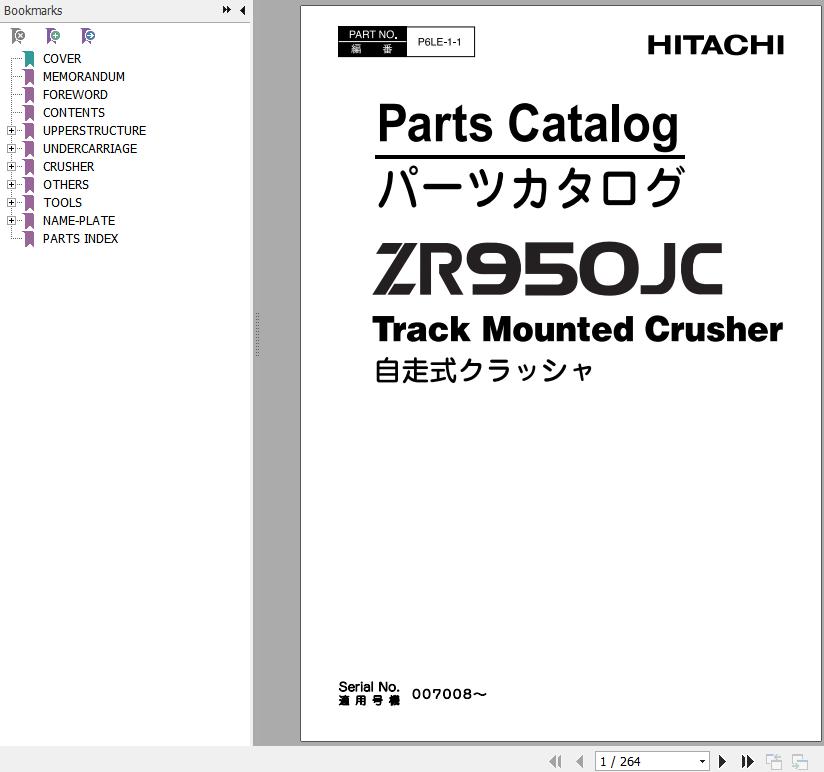Expand the NAME-PLATE bookmark node
Viewport: 824px width, 772px height.
(x=11, y=221)
